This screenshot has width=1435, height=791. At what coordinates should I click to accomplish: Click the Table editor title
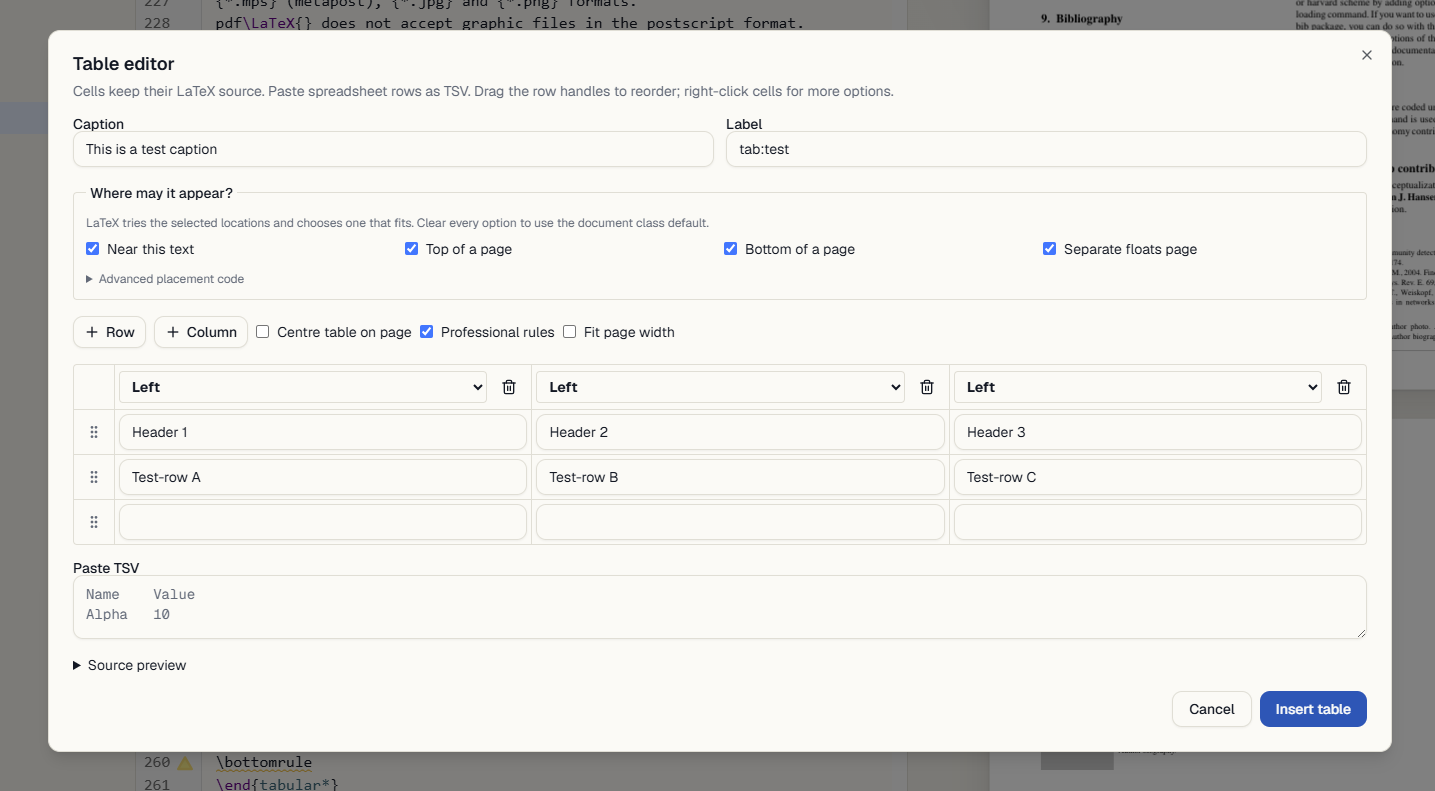124,64
